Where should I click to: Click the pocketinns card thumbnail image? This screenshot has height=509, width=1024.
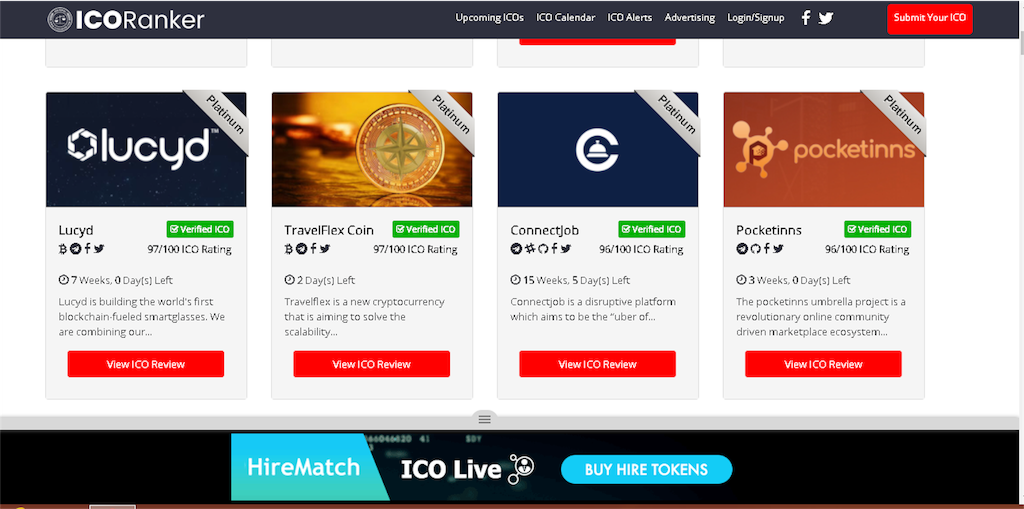(824, 150)
